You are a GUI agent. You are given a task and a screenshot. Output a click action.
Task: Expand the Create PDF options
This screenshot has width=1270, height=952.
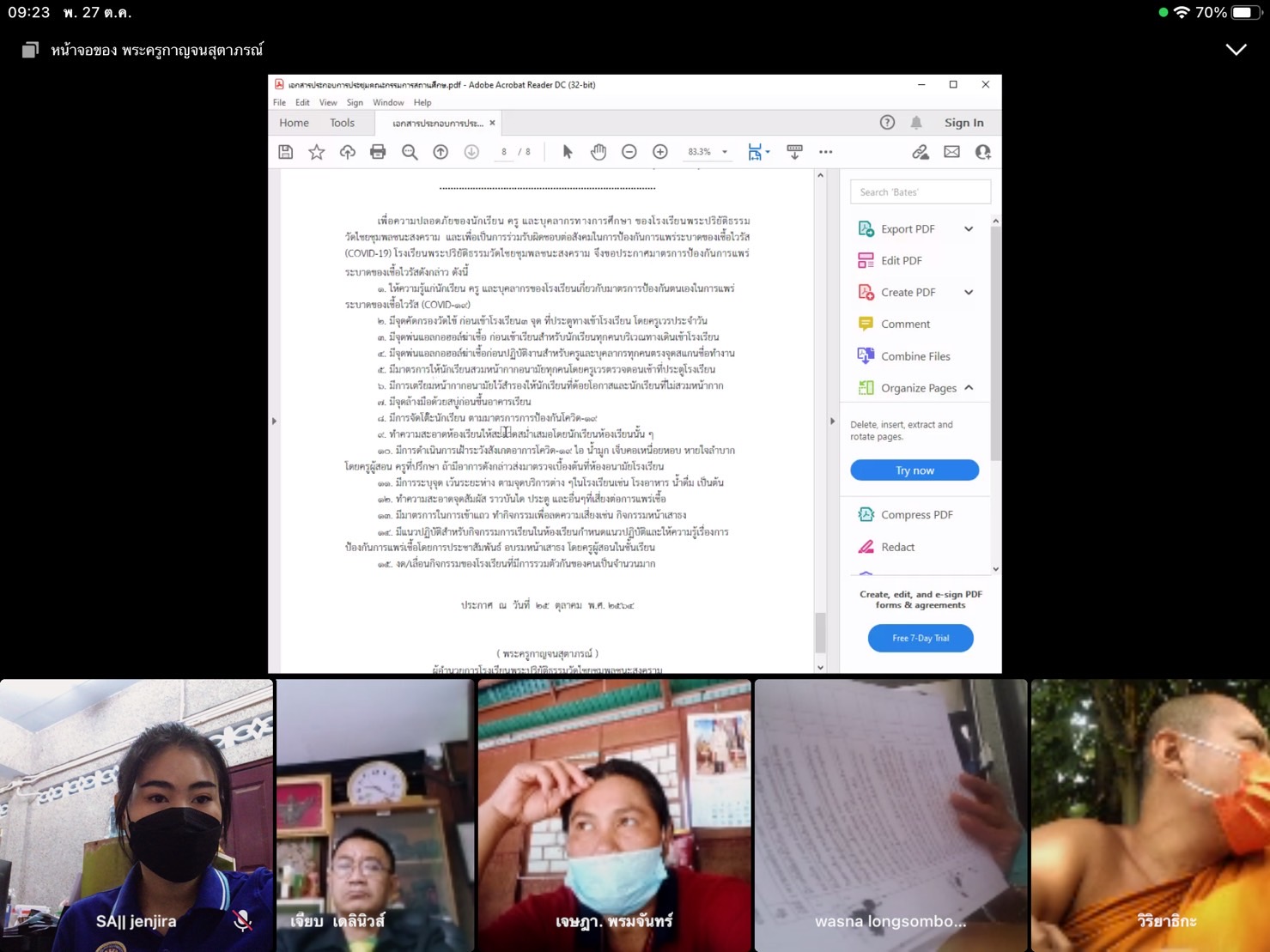[969, 293]
